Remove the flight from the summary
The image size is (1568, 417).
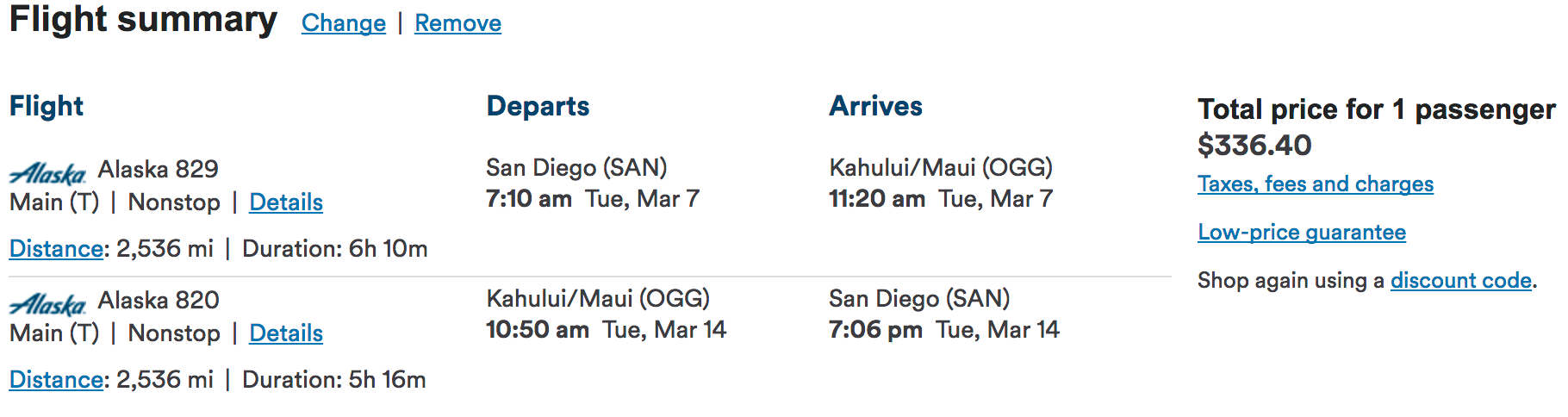[457, 23]
